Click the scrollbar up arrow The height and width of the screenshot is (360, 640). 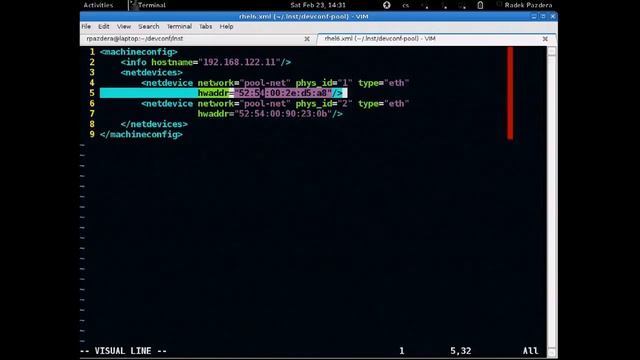(551, 51)
